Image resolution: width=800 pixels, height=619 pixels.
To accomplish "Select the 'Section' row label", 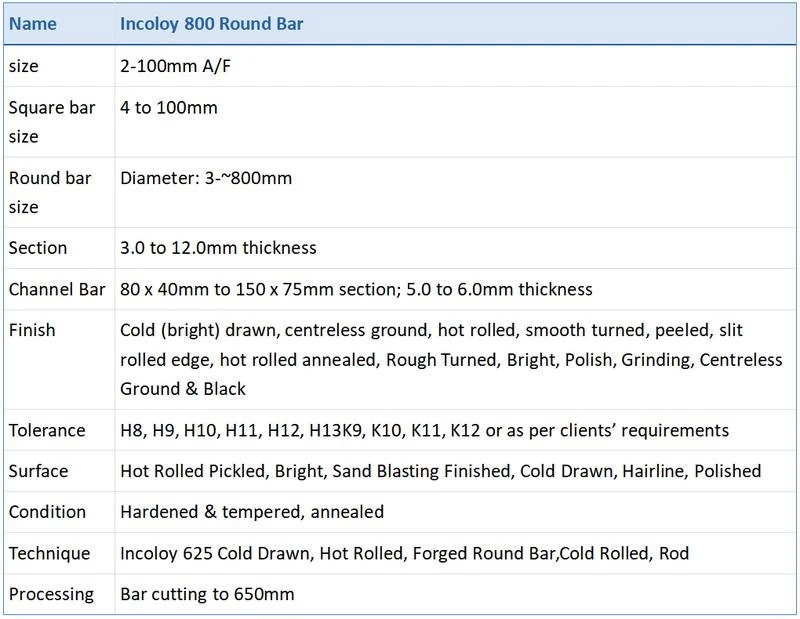I will pyautogui.click(x=38, y=248).
